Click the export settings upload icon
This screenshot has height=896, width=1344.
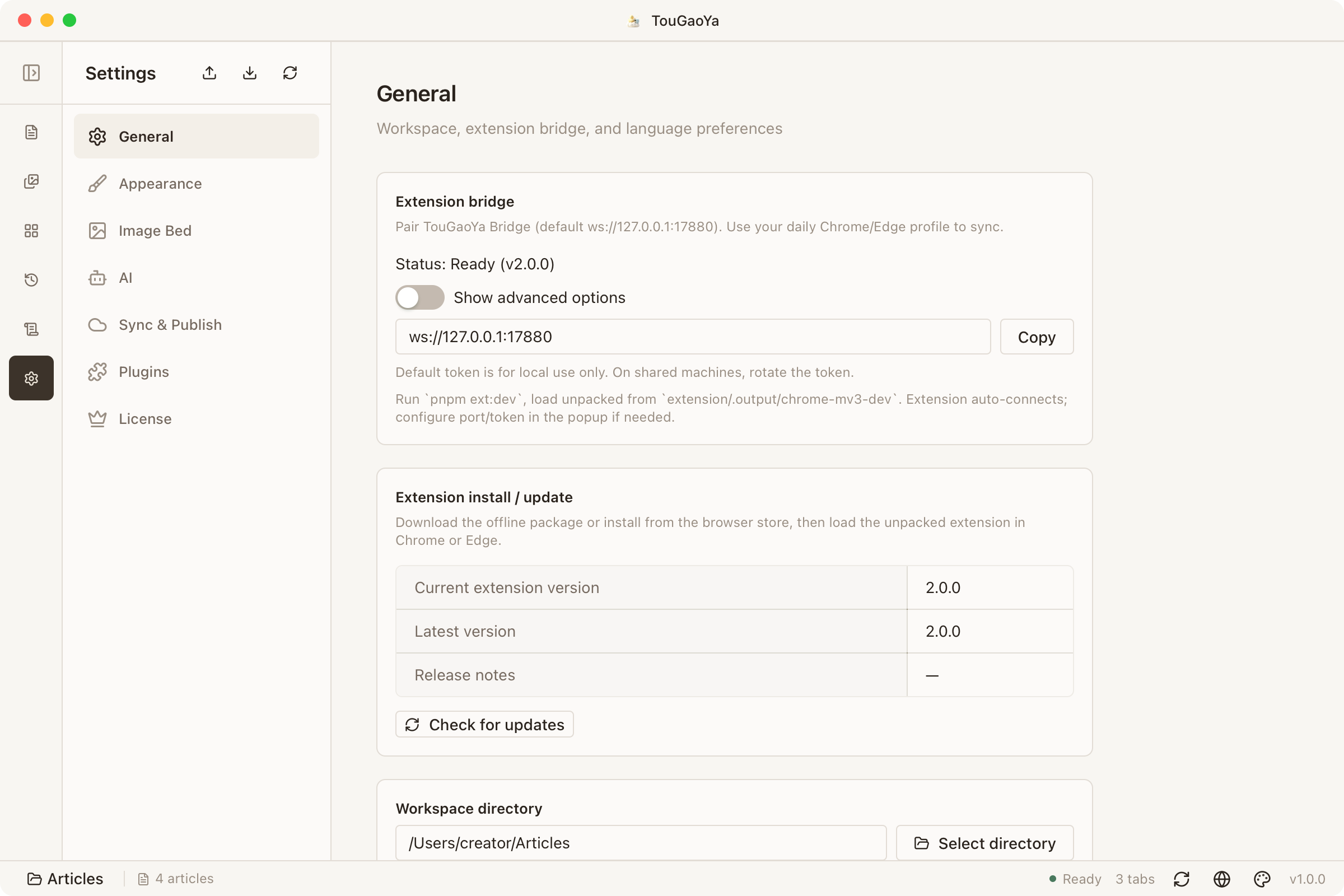tap(209, 73)
